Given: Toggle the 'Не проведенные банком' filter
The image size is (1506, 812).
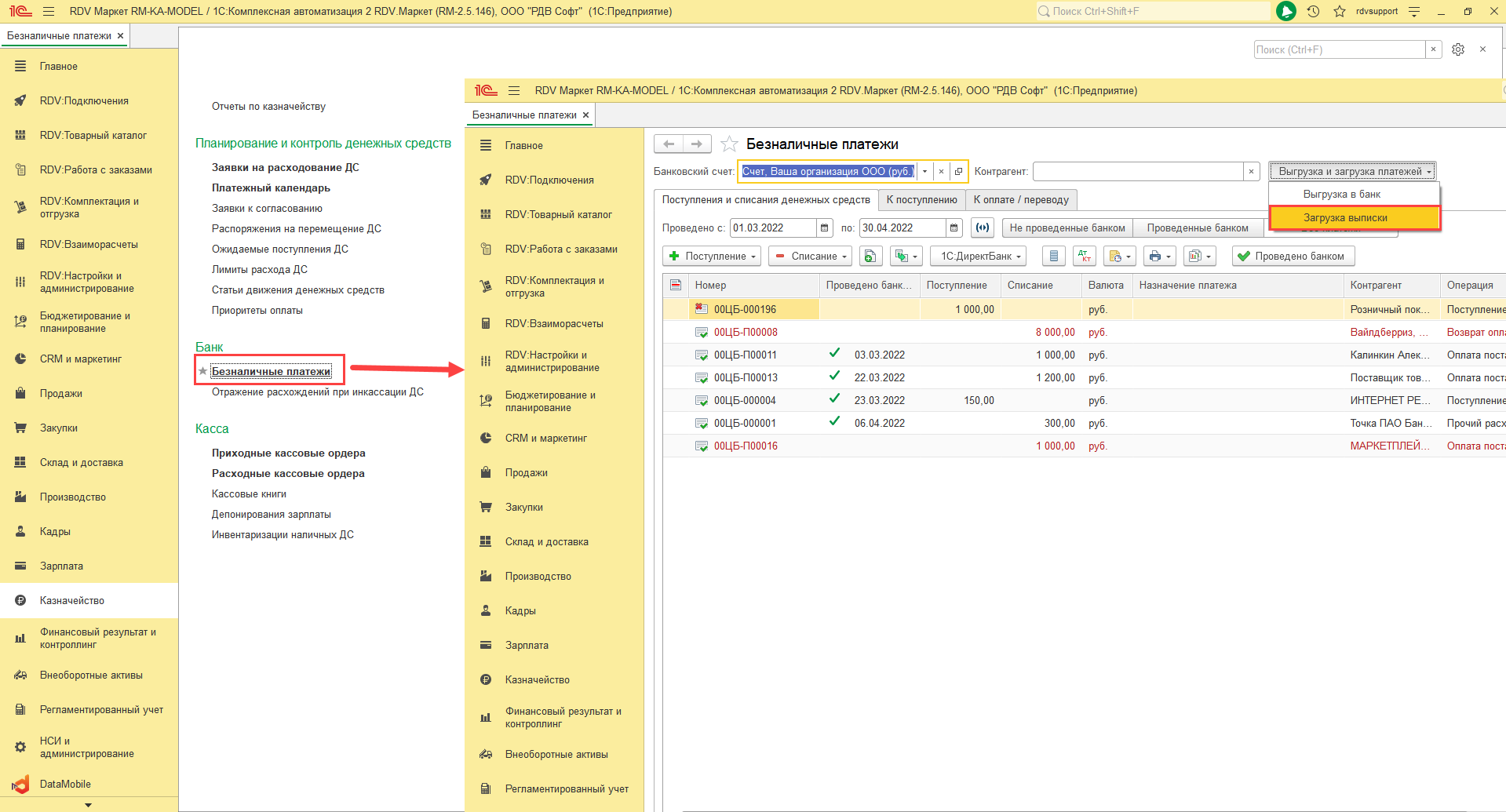Looking at the screenshot, I should coord(1067,228).
